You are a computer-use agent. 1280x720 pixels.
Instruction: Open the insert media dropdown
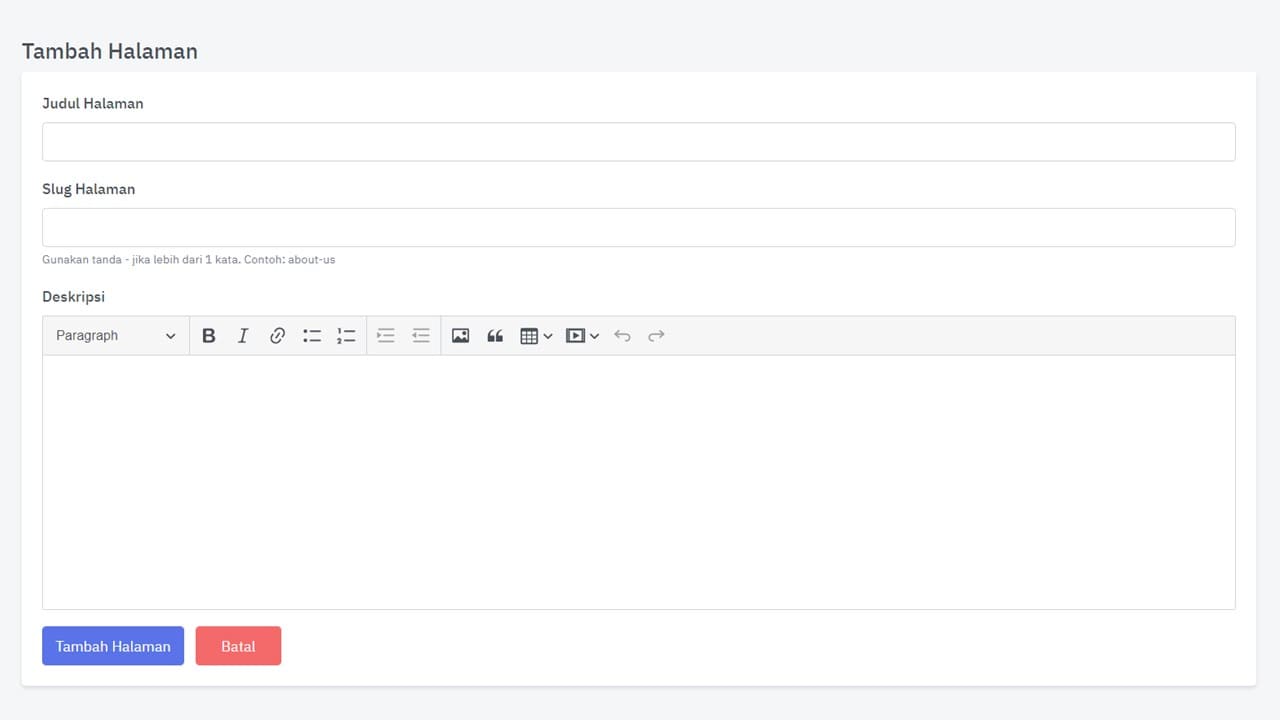point(582,336)
